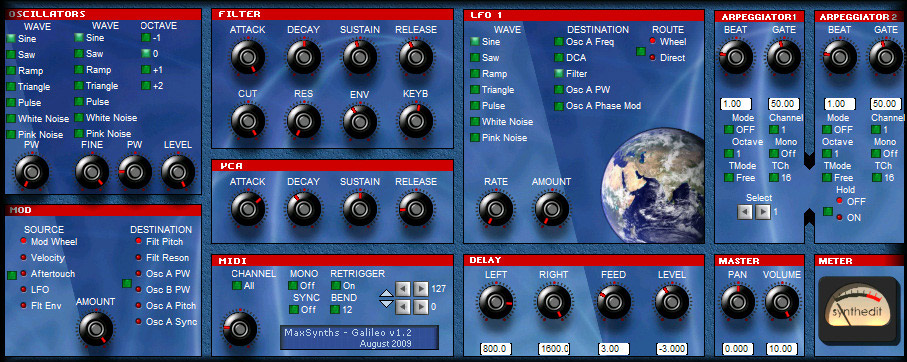Open Arpeggiator 1 TCh 16 selector
This screenshot has height=362, width=907.
pyautogui.click(x=773, y=178)
